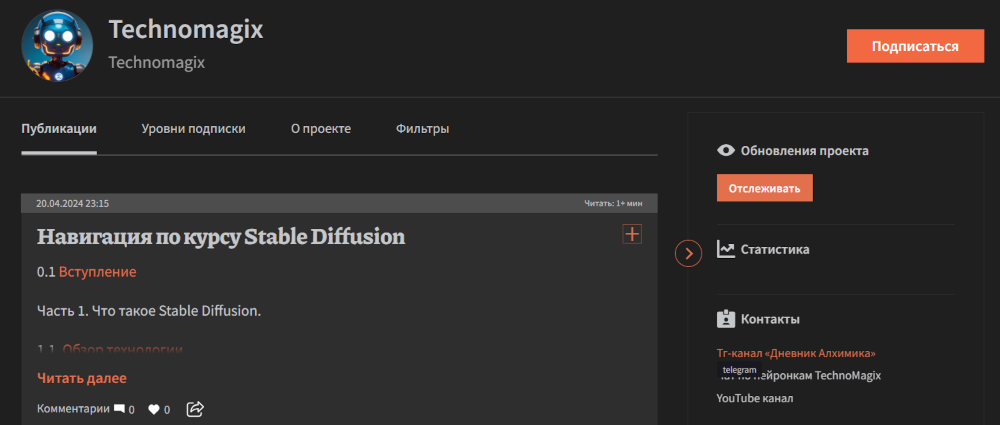
Task: Open the чат по нейронкам TechnoMagix link
Action: 799,375
